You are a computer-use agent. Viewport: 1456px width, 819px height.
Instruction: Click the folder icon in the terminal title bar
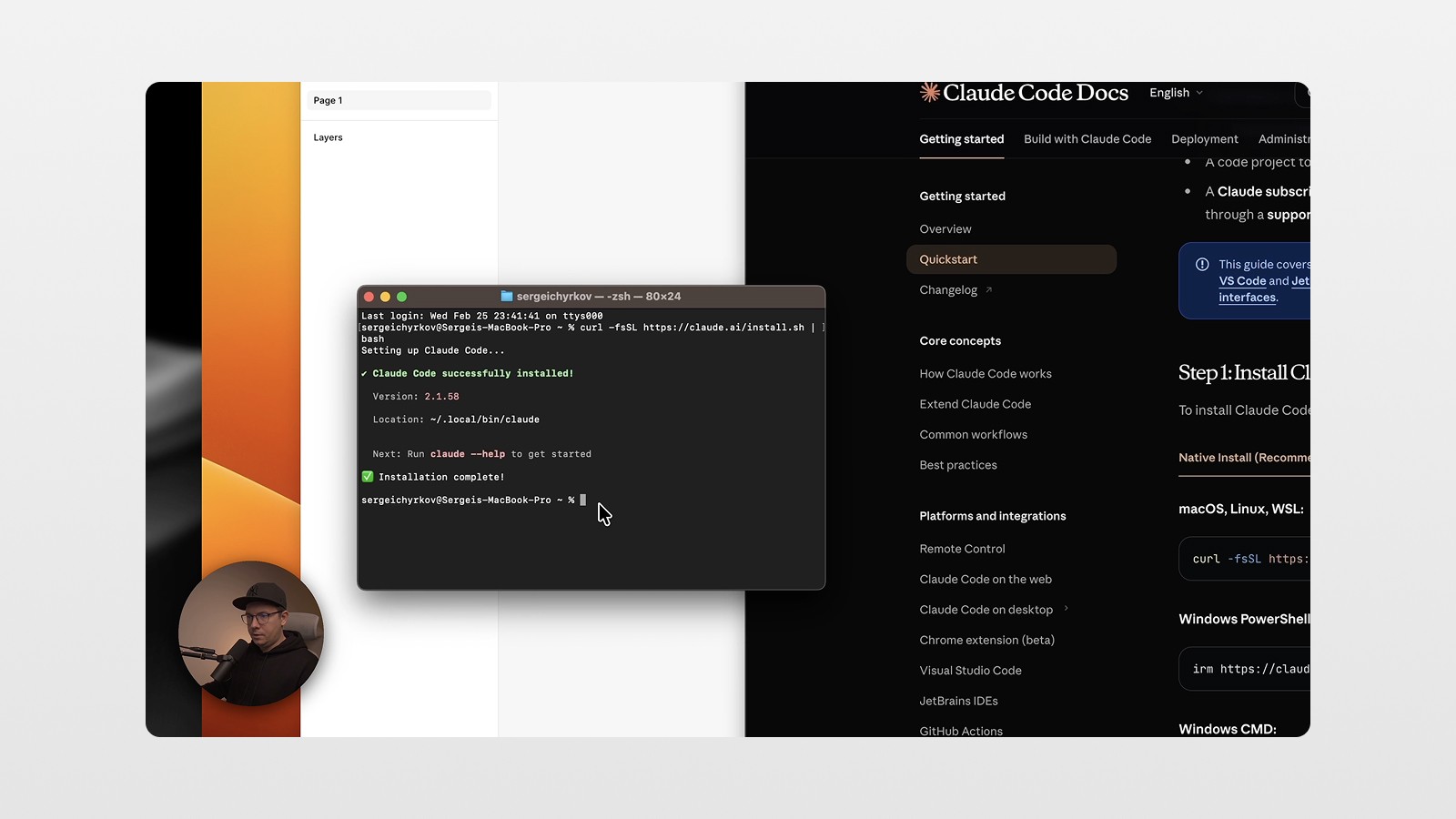click(504, 296)
